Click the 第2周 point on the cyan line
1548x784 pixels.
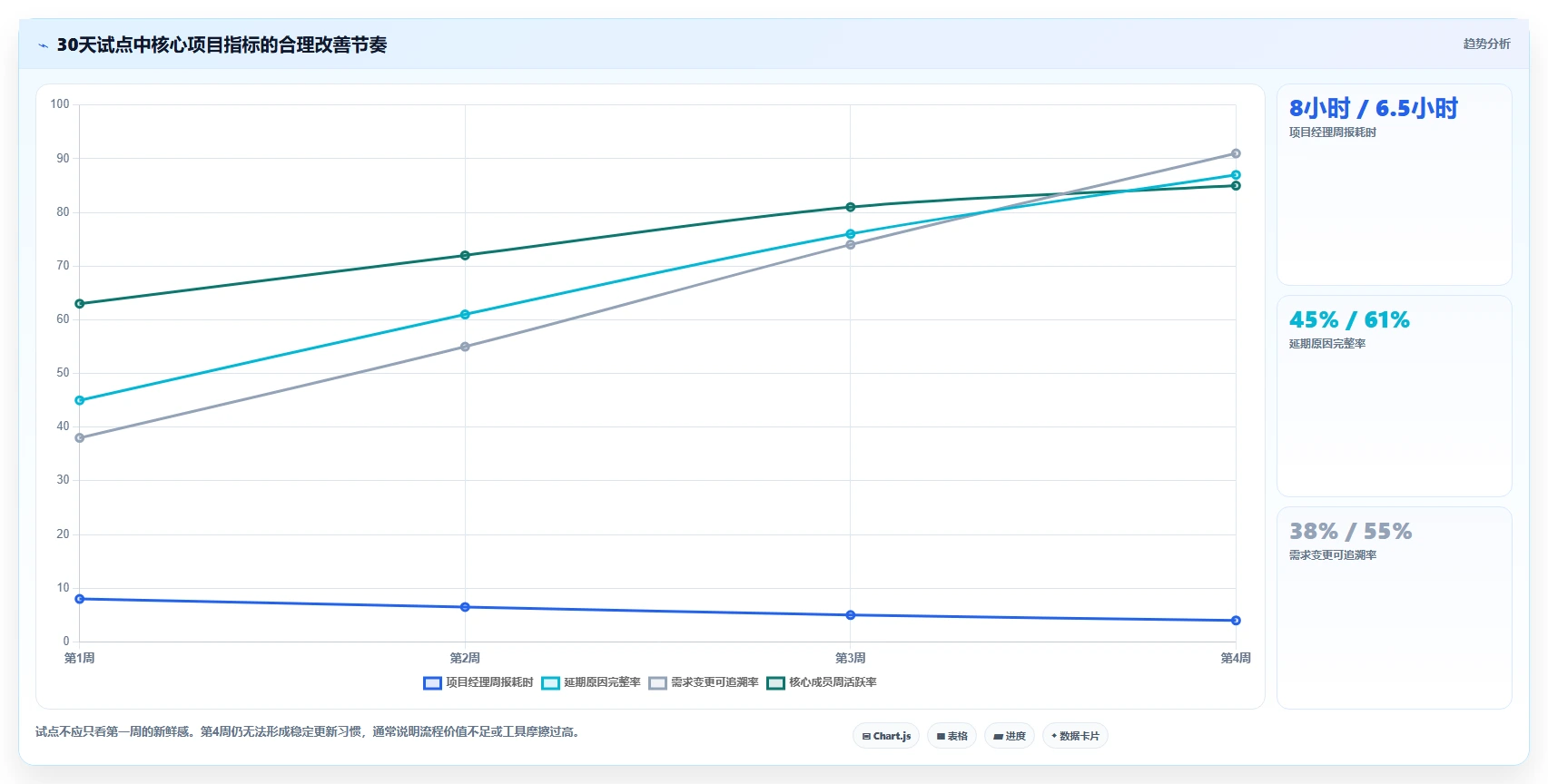[465, 315]
